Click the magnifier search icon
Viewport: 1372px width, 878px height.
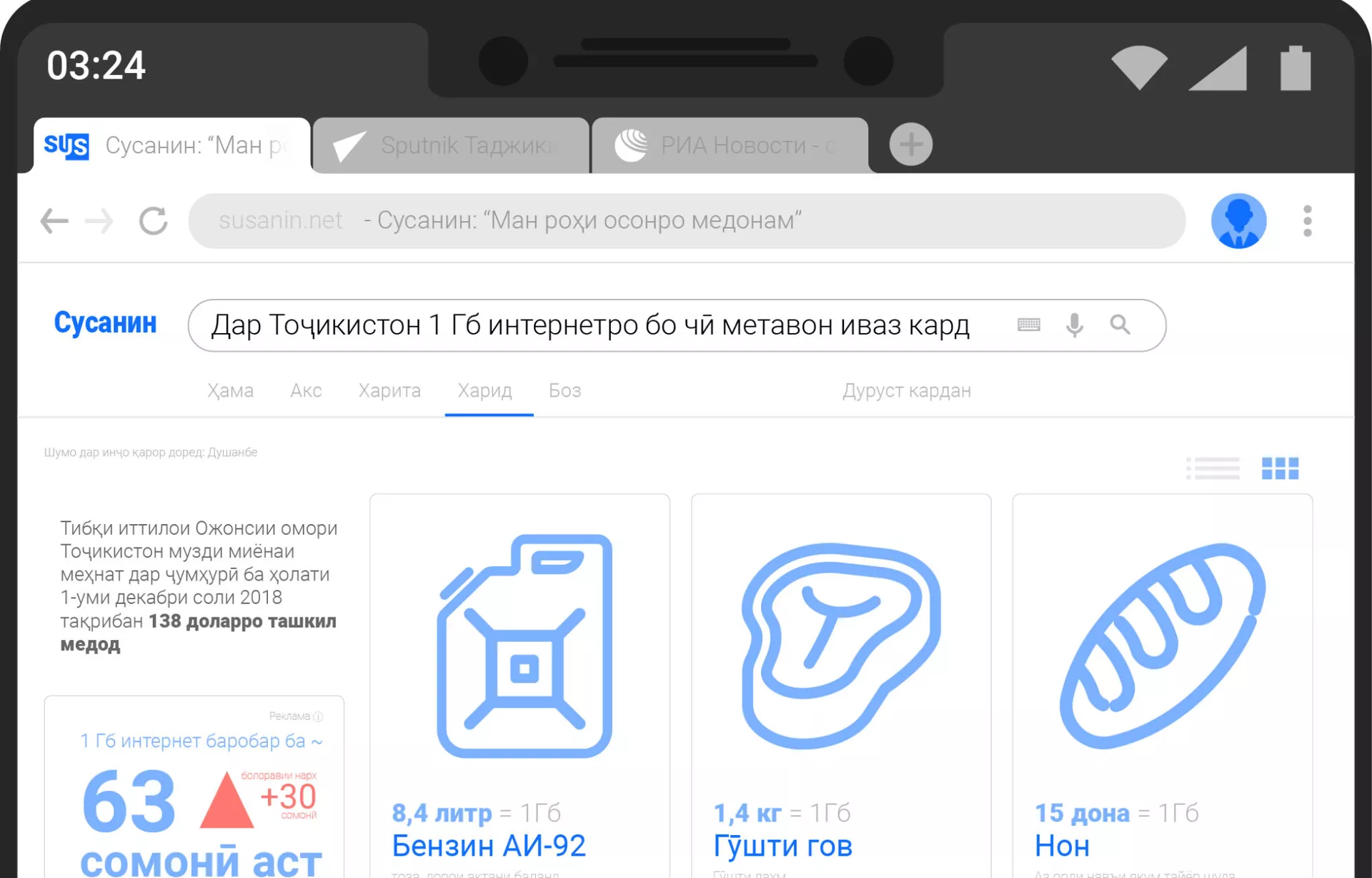tap(1120, 325)
